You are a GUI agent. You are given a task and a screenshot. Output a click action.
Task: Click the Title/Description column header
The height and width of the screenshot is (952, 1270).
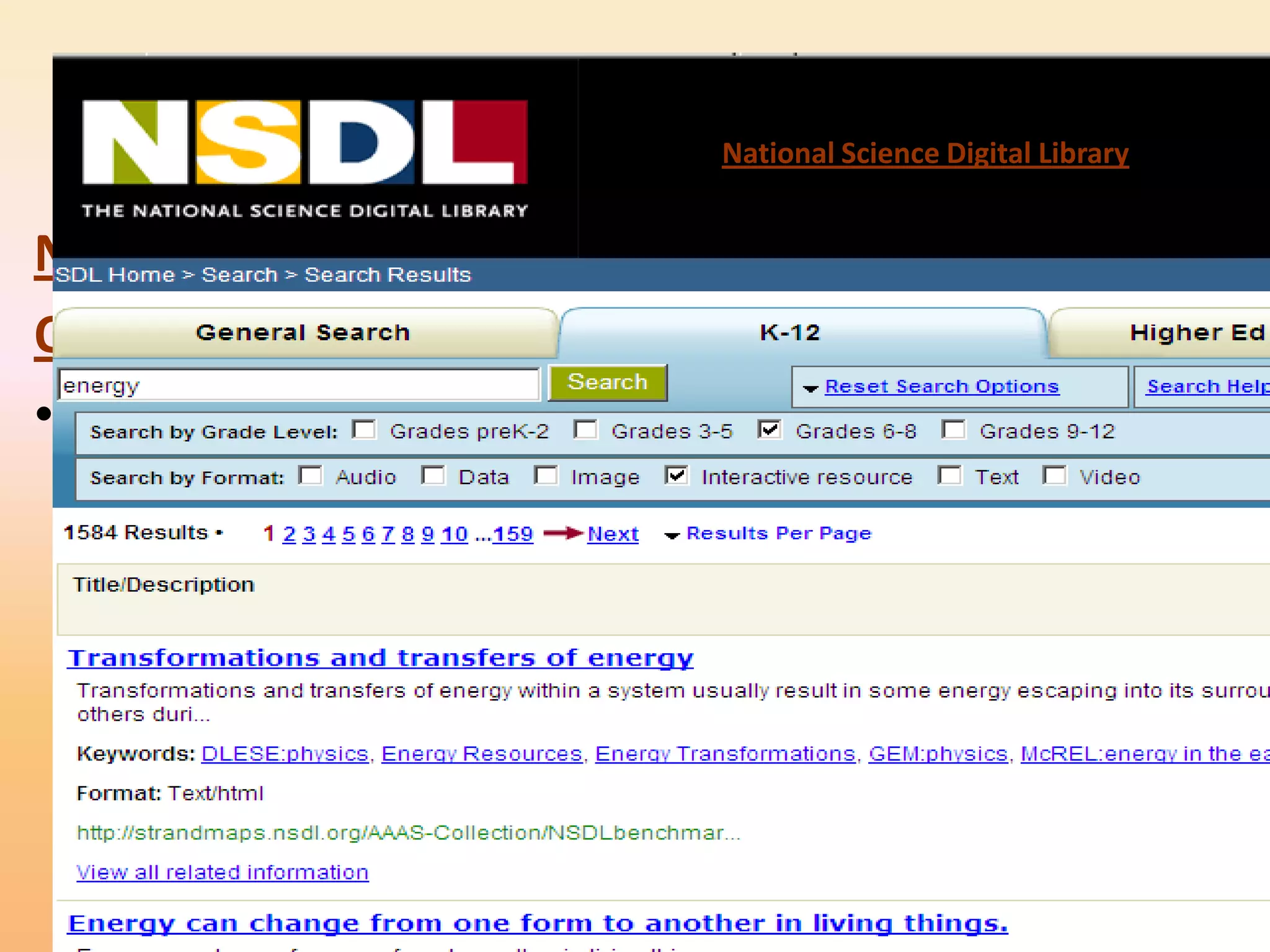tap(164, 584)
